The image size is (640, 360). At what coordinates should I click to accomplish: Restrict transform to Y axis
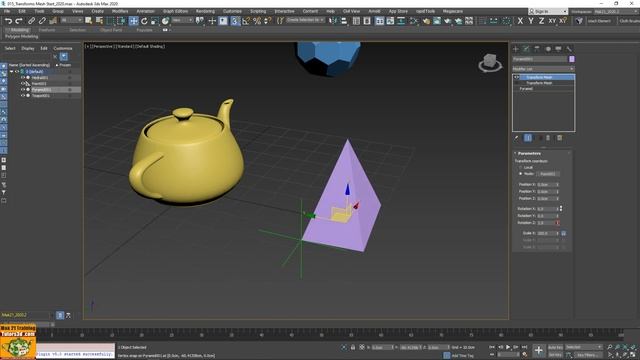click(531, 21)
